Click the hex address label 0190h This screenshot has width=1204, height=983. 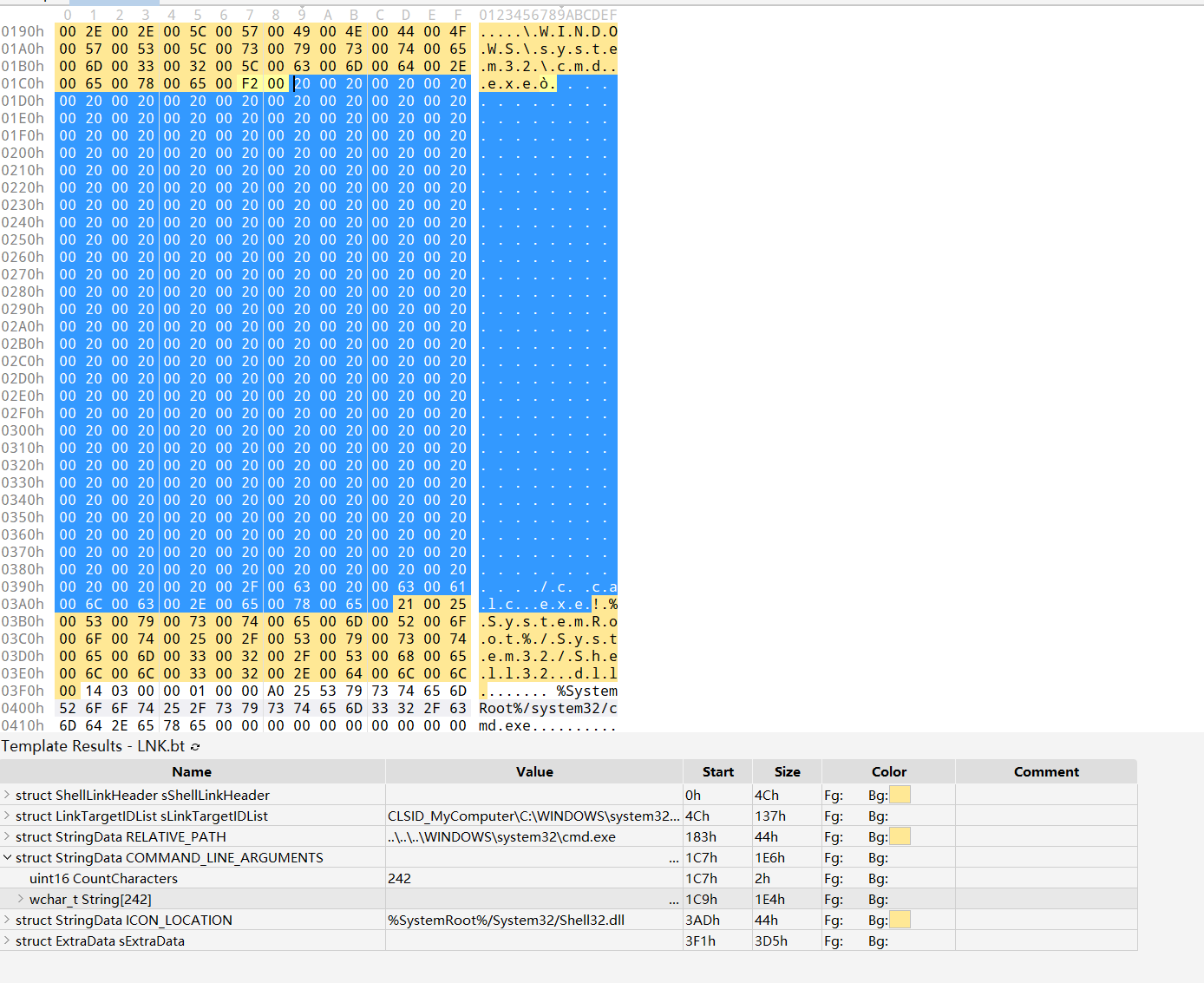click(23, 31)
